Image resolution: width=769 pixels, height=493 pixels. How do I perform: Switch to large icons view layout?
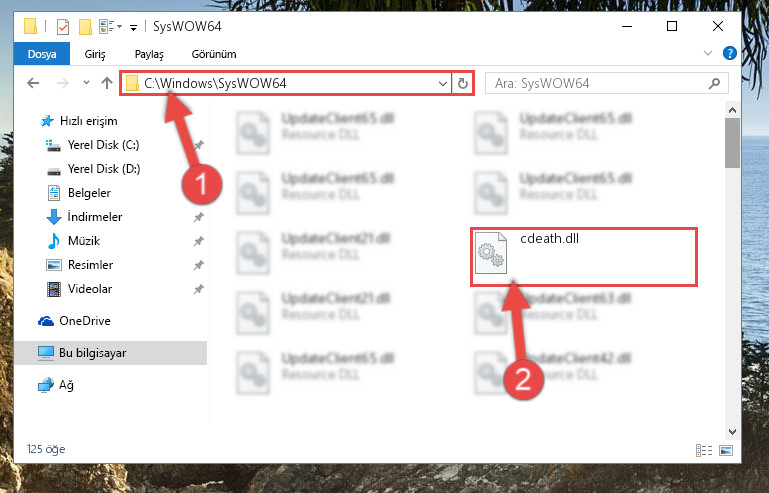click(726, 450)
